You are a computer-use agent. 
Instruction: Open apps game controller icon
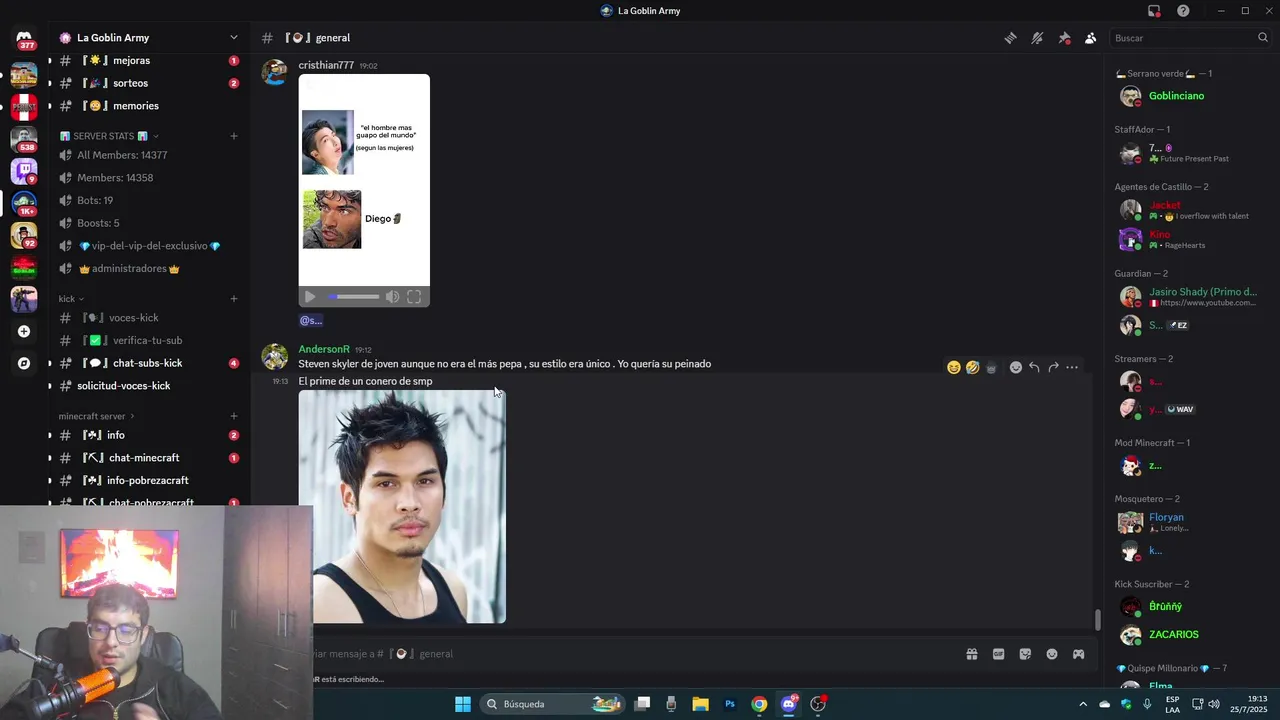1078,654
